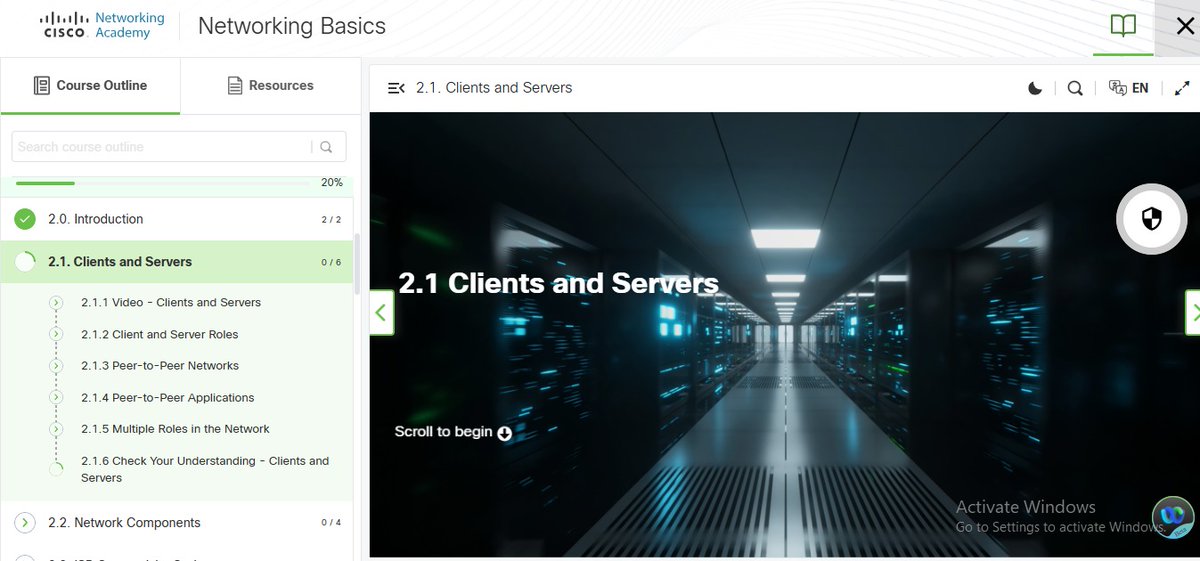Click the 2.1 Clients and Servers hero heading

tap(558, 283)
